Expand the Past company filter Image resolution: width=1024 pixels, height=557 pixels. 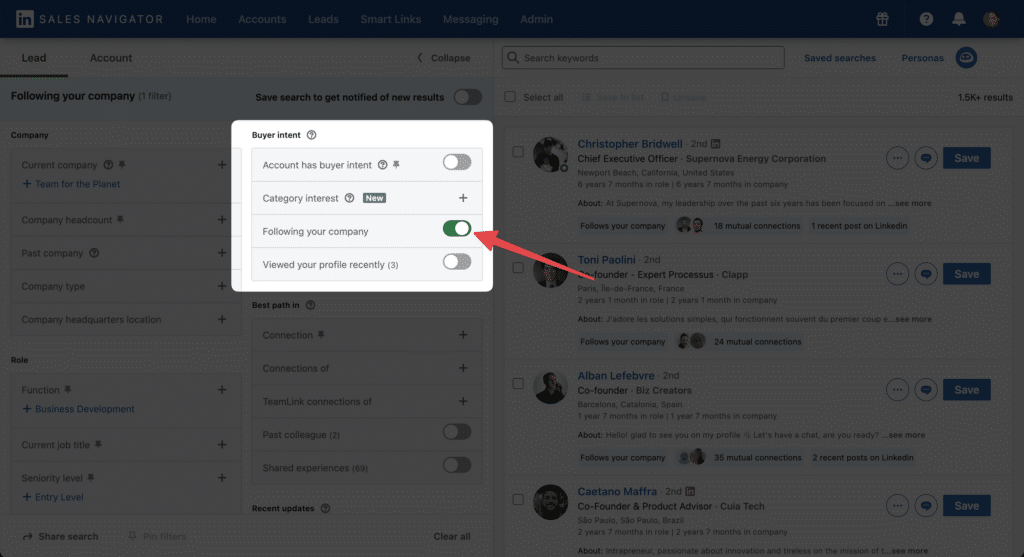pos(222,253)
